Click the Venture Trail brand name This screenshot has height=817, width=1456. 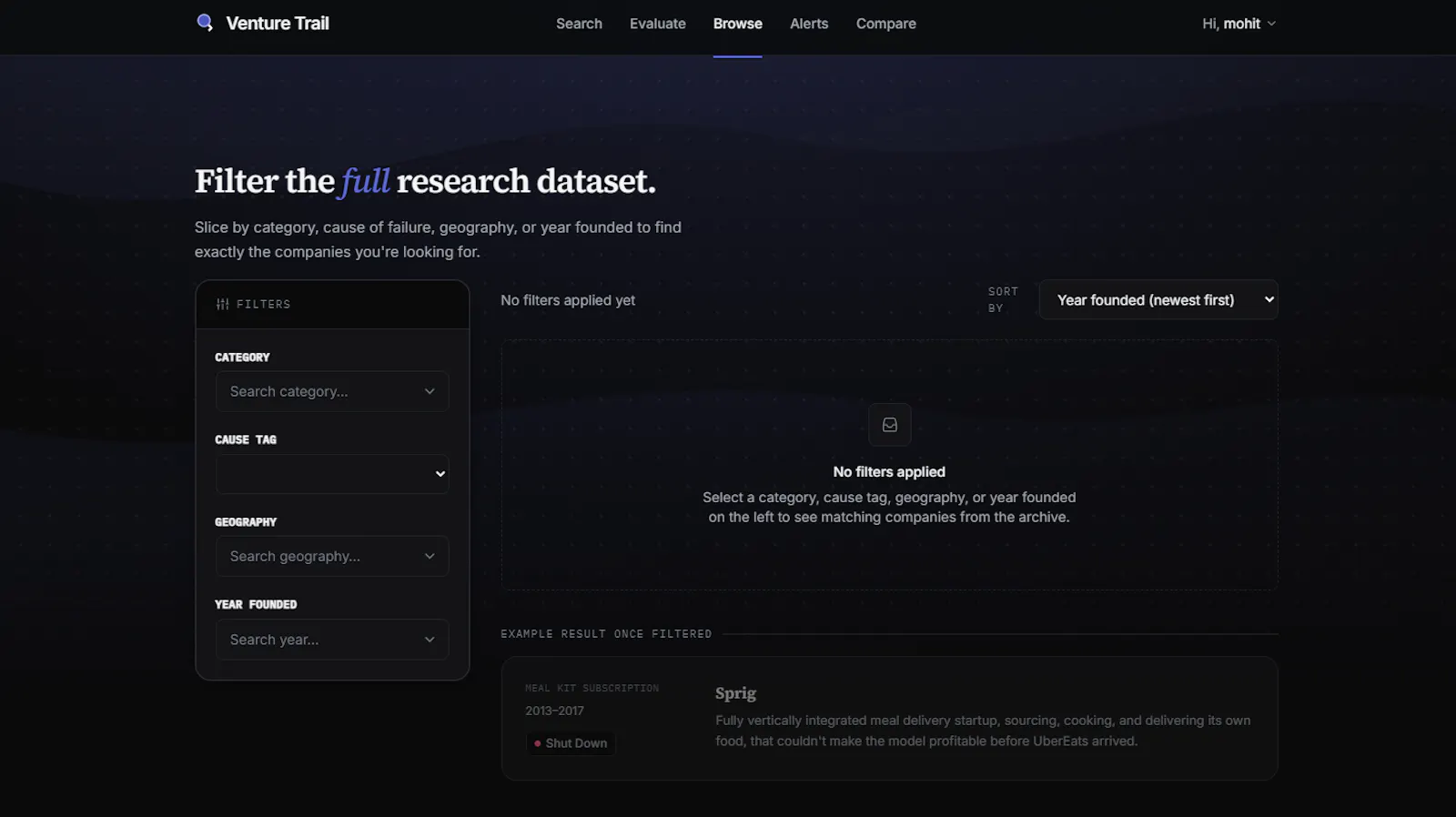click(x=278, y=24)
